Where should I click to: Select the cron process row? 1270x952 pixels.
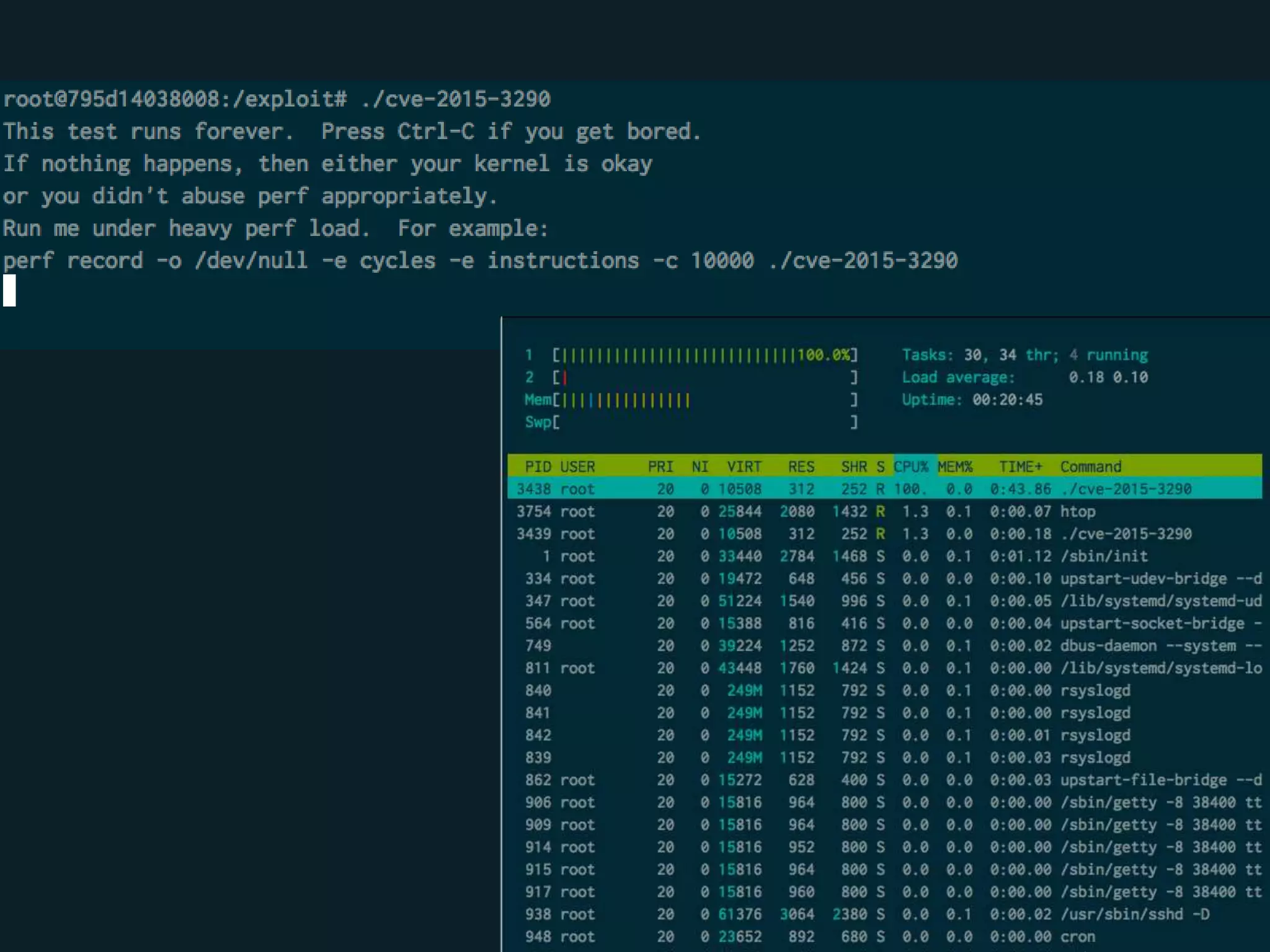click(884, 937)
